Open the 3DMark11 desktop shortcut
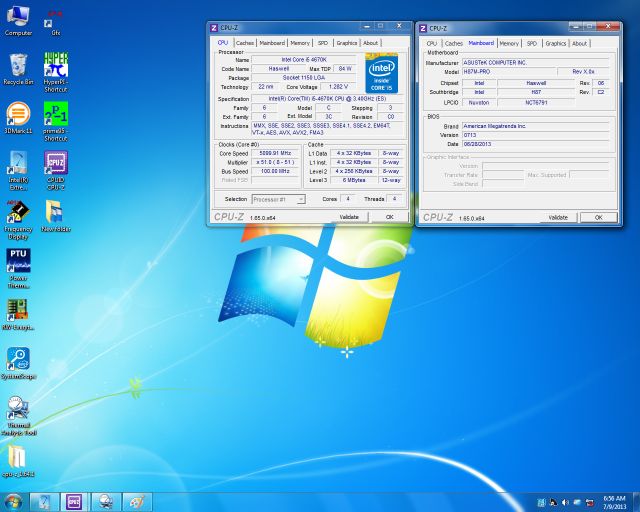Viewport: 640px width, 512px height. click(x=18, y=114)
